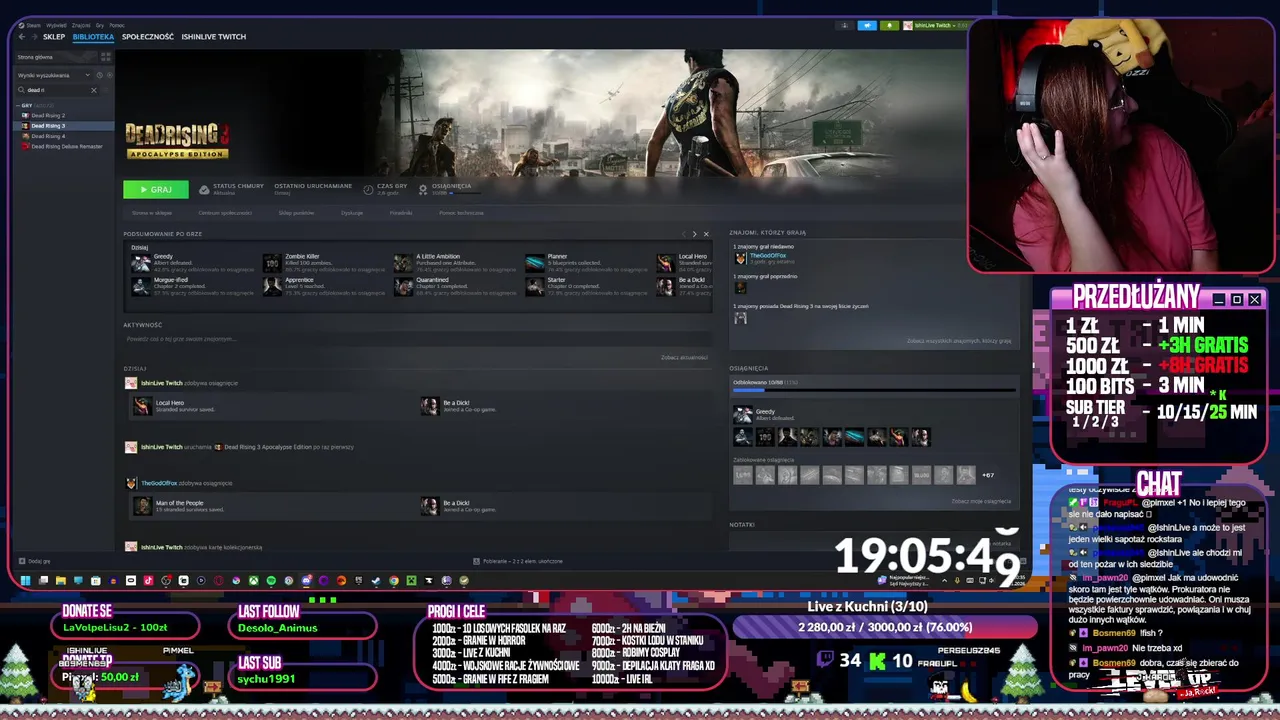The height and width of the screenshot is (720, 1280).
Task: Click the achievements progress bar
Action: coord(873,390)
